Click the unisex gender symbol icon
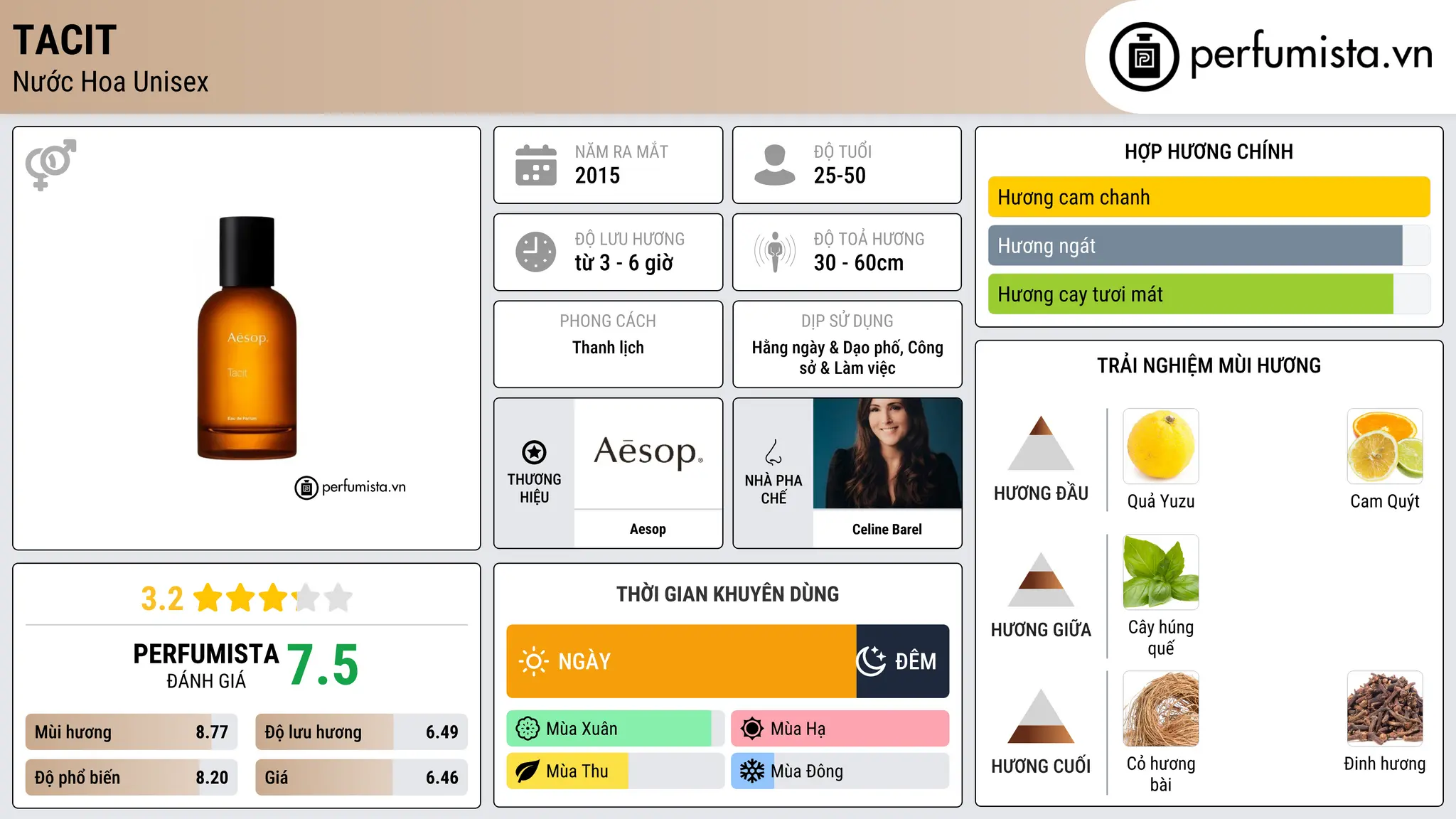The height and width of the screenshot is (819, 1456). [x=50, y=164]
